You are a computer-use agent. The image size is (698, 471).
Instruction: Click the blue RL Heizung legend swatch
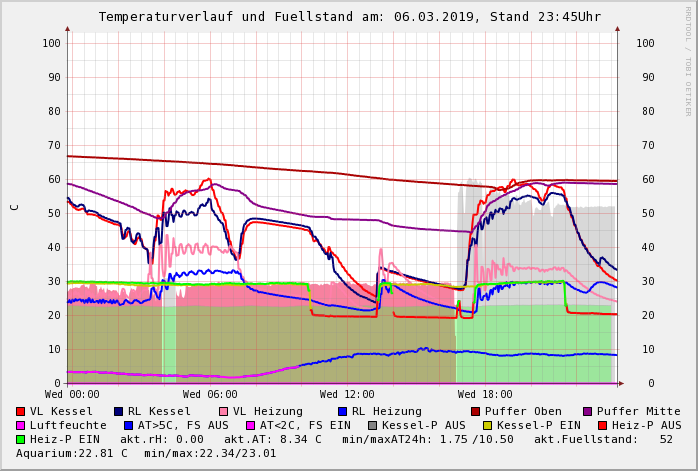pos(342,411)
